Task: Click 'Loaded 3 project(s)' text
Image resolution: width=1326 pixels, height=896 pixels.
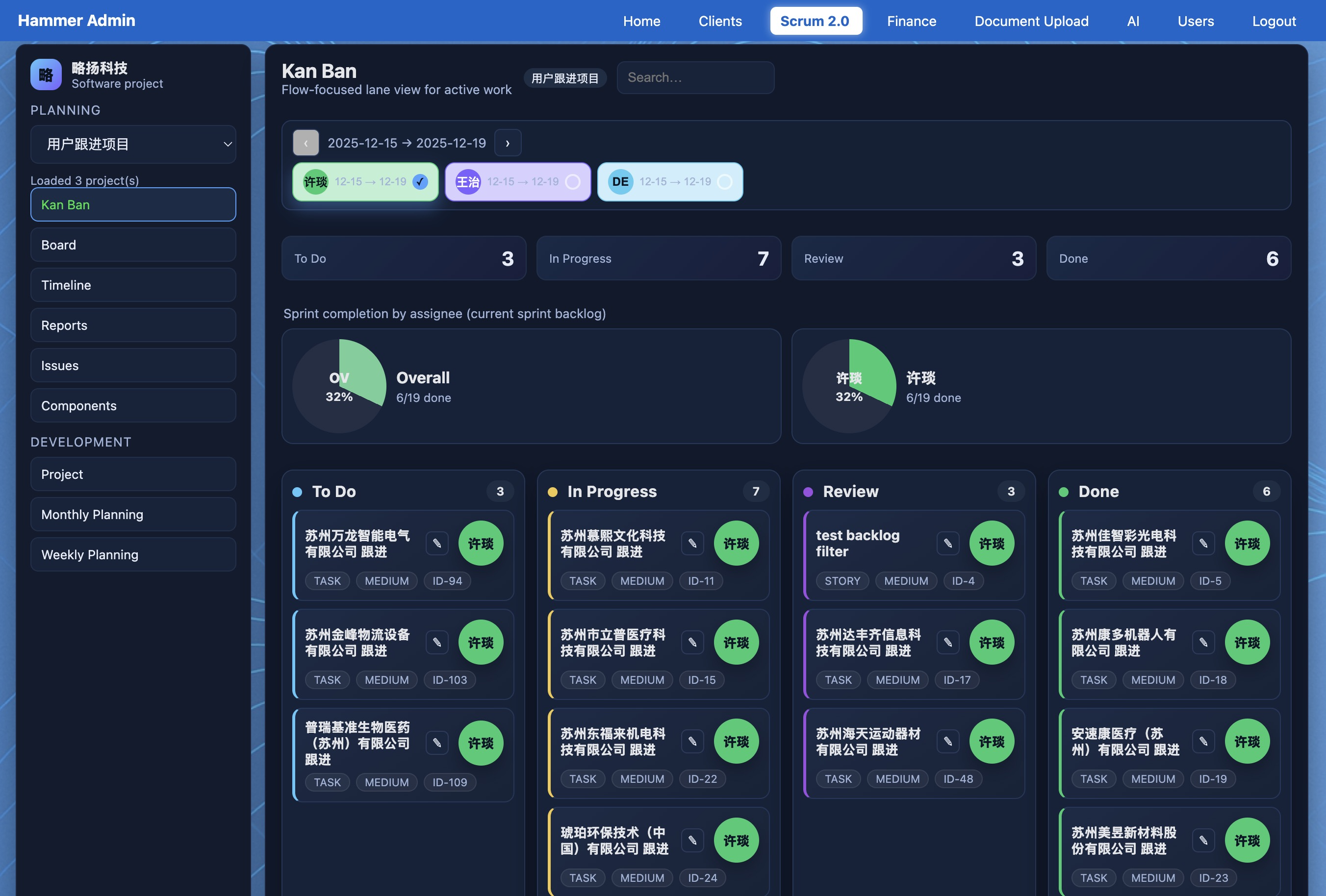Action: [84, 180]
